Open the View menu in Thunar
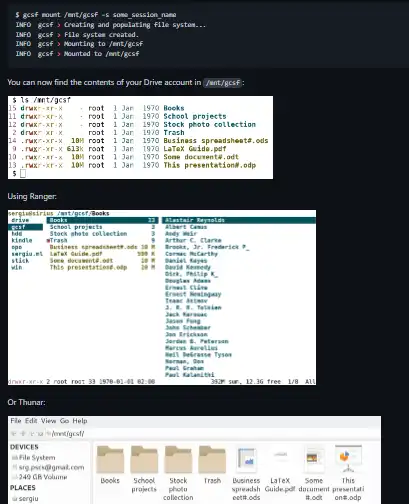 48,421
